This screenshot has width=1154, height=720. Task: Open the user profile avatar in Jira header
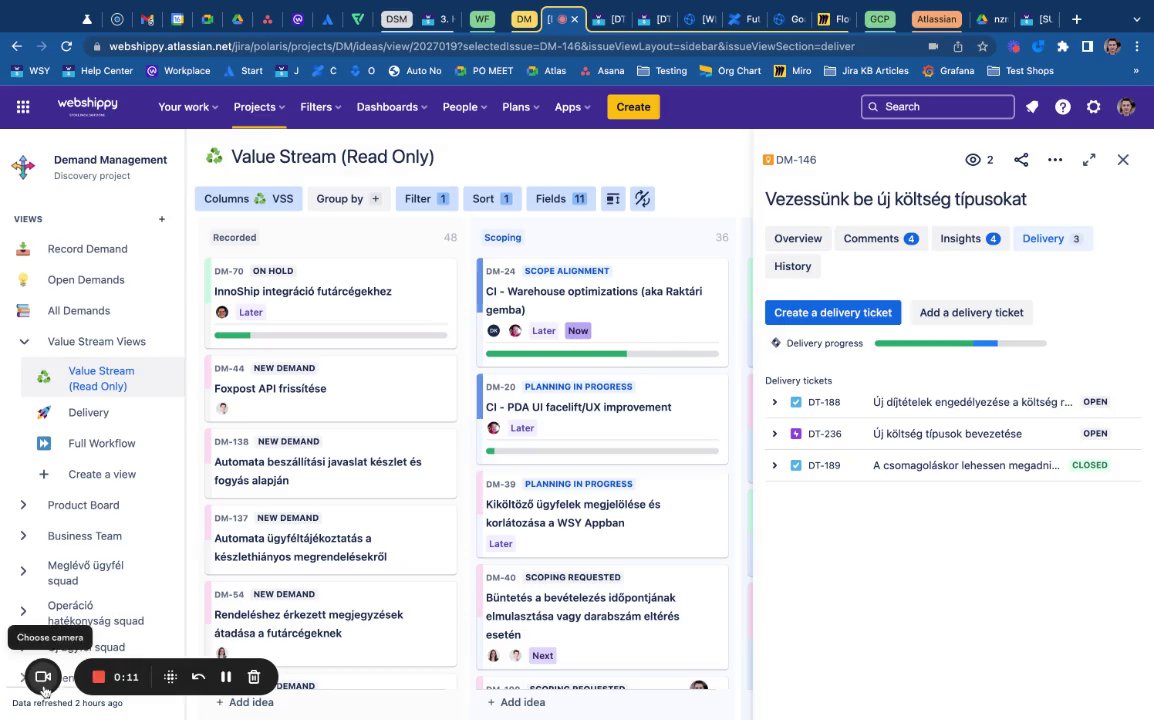1125,107
